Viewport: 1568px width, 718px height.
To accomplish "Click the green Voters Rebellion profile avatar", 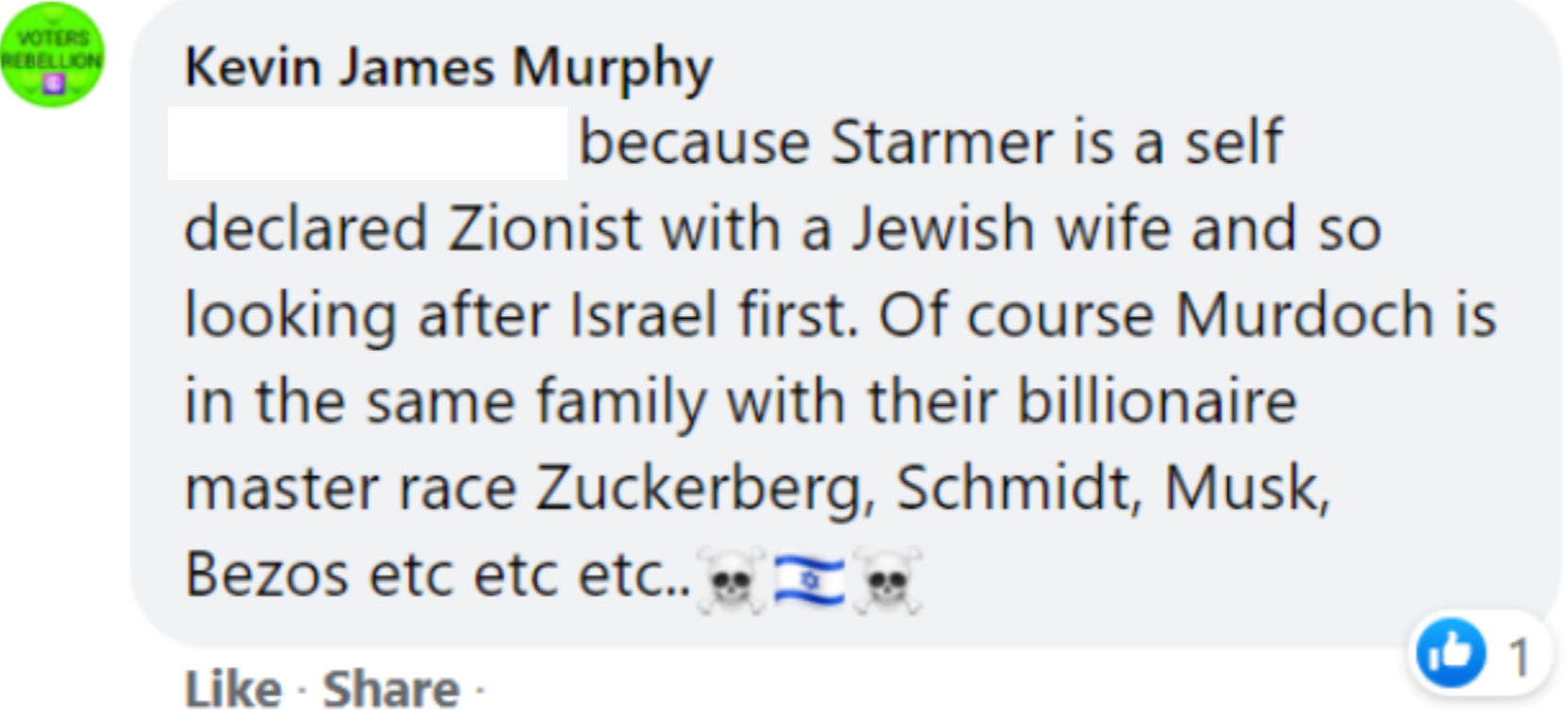I will point(53,55).
